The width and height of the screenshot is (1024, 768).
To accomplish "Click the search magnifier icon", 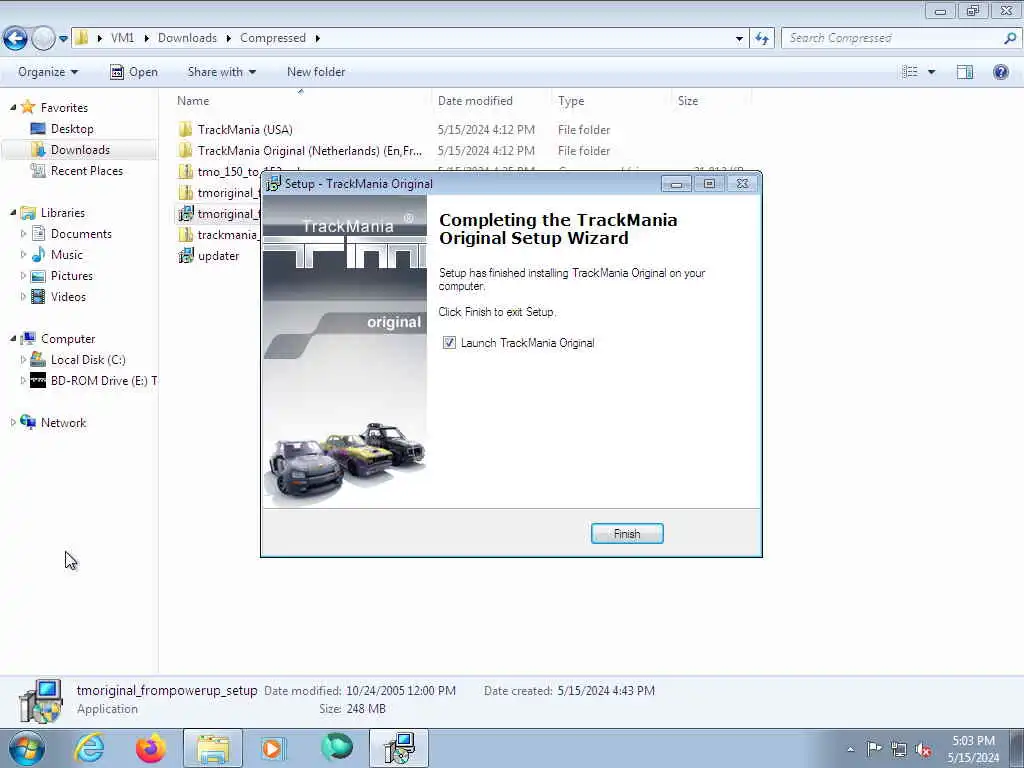I will coord(1010,39).
